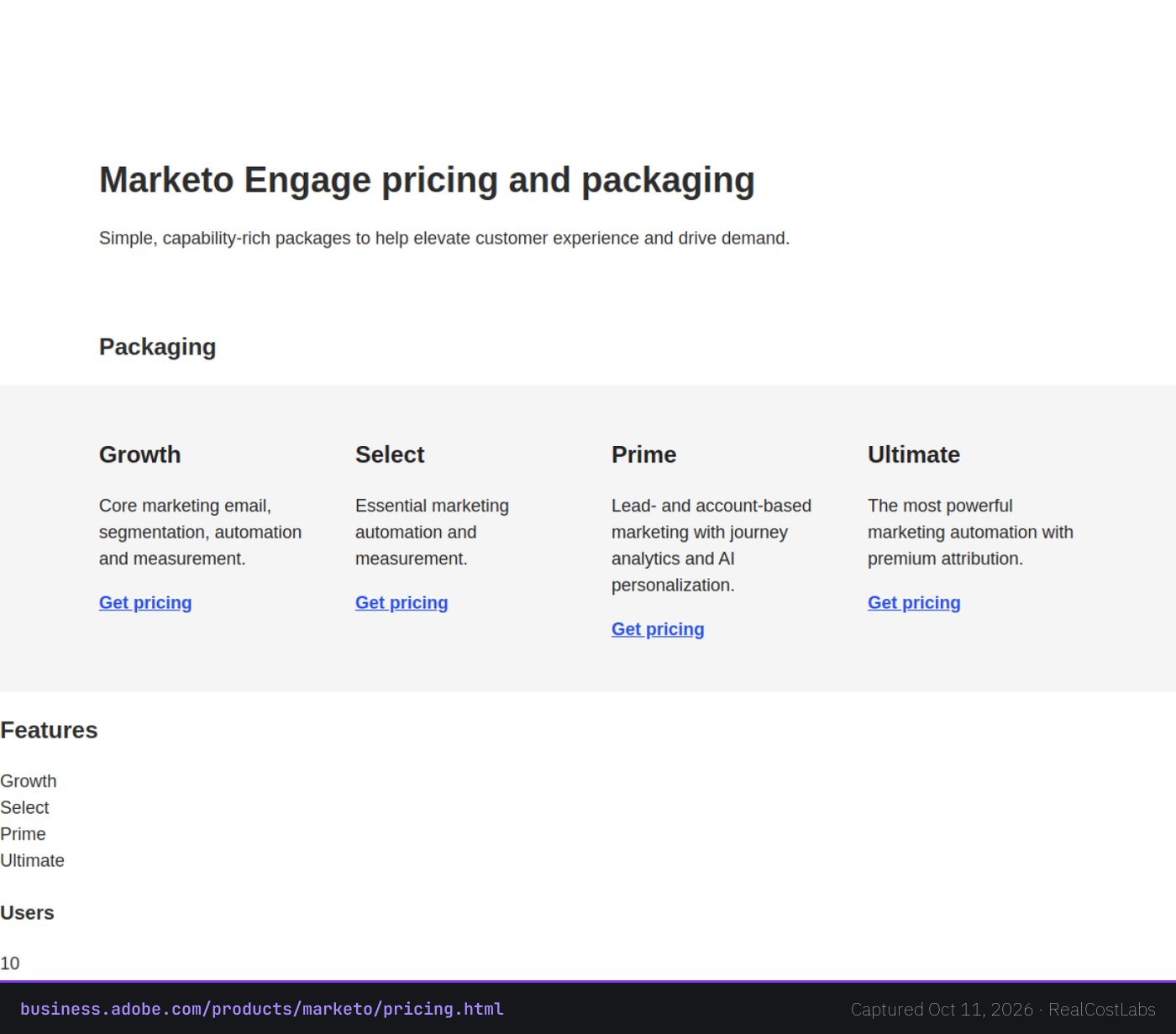Click the Select package card title

click(390, 454)
